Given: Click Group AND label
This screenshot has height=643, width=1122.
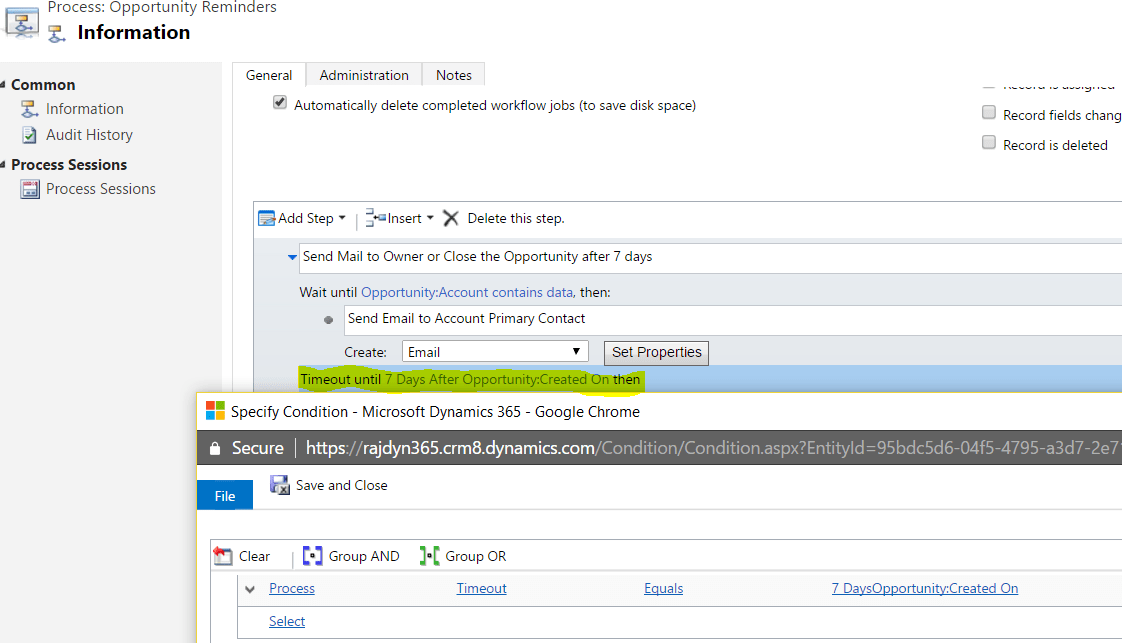Looking at the screenshot, I should coord(364,556).
